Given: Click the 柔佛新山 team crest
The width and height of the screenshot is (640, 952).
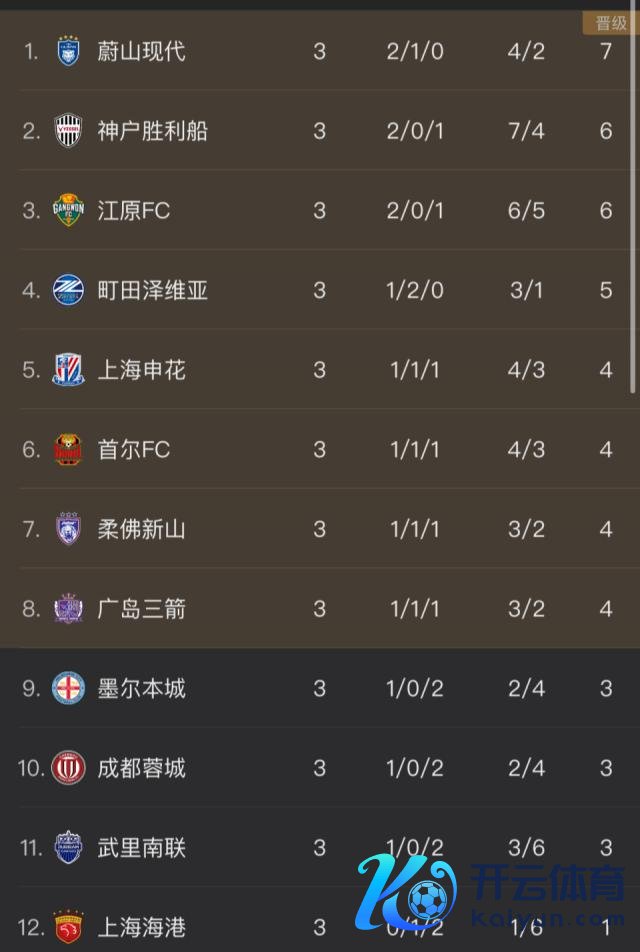Looking at the screenshot, I should point(69,528).
